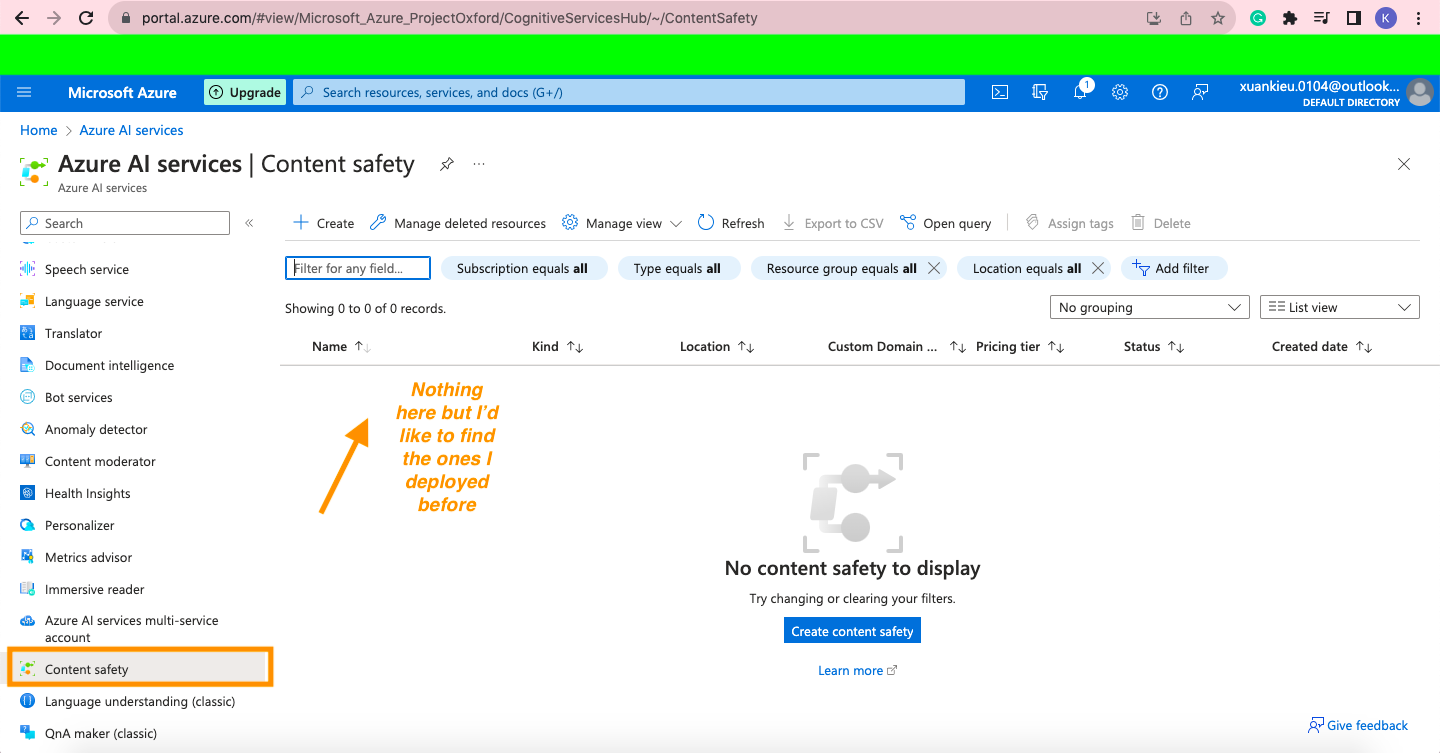Click Create content safety button
Viewport: 1440px width, 753px height.
coord(852,631)
